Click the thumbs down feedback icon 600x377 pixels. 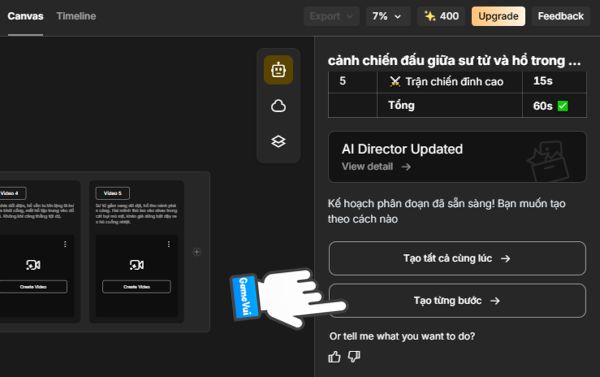tap(354, 357)
